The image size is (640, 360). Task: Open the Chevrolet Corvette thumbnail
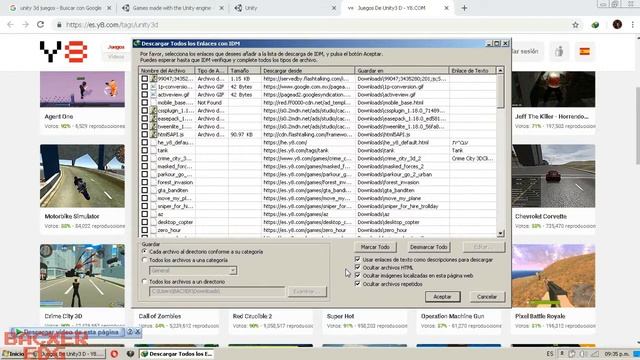(553, 176)
